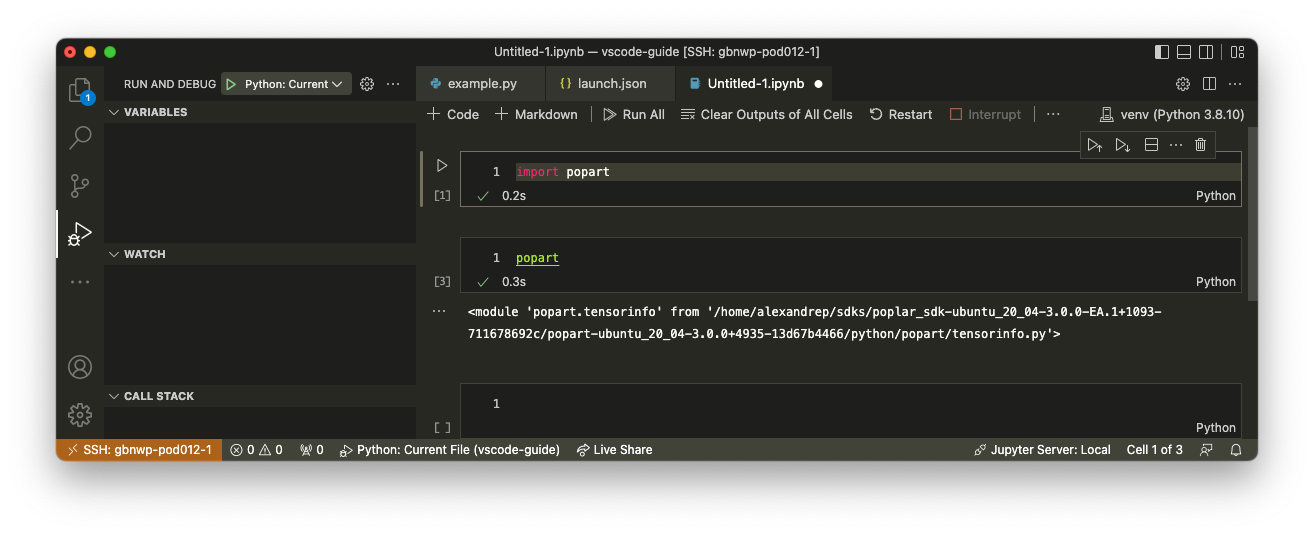Split the editor right
The height and width of the screenshot is (535, 1314).
[1209, 84]
